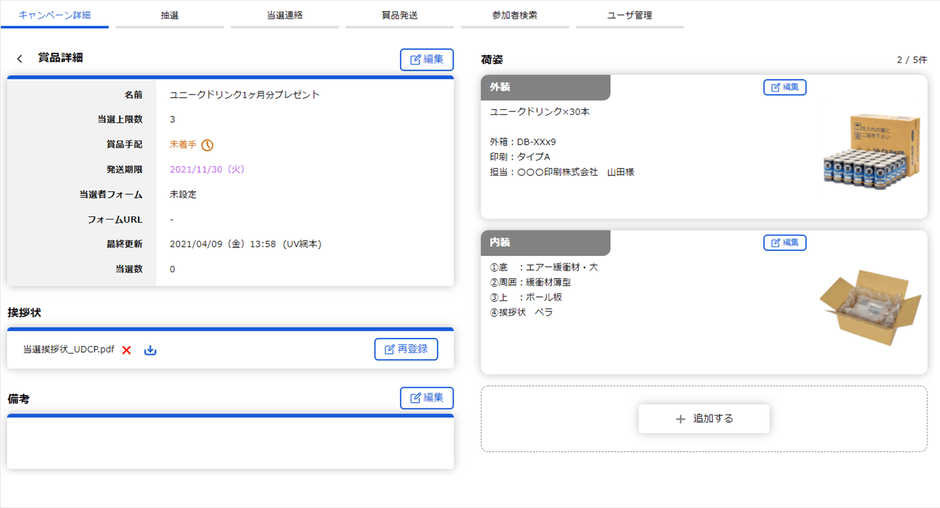
Task: Switch to the 抽選 tab
Action: pyautogui.click(x=169, y=16)
